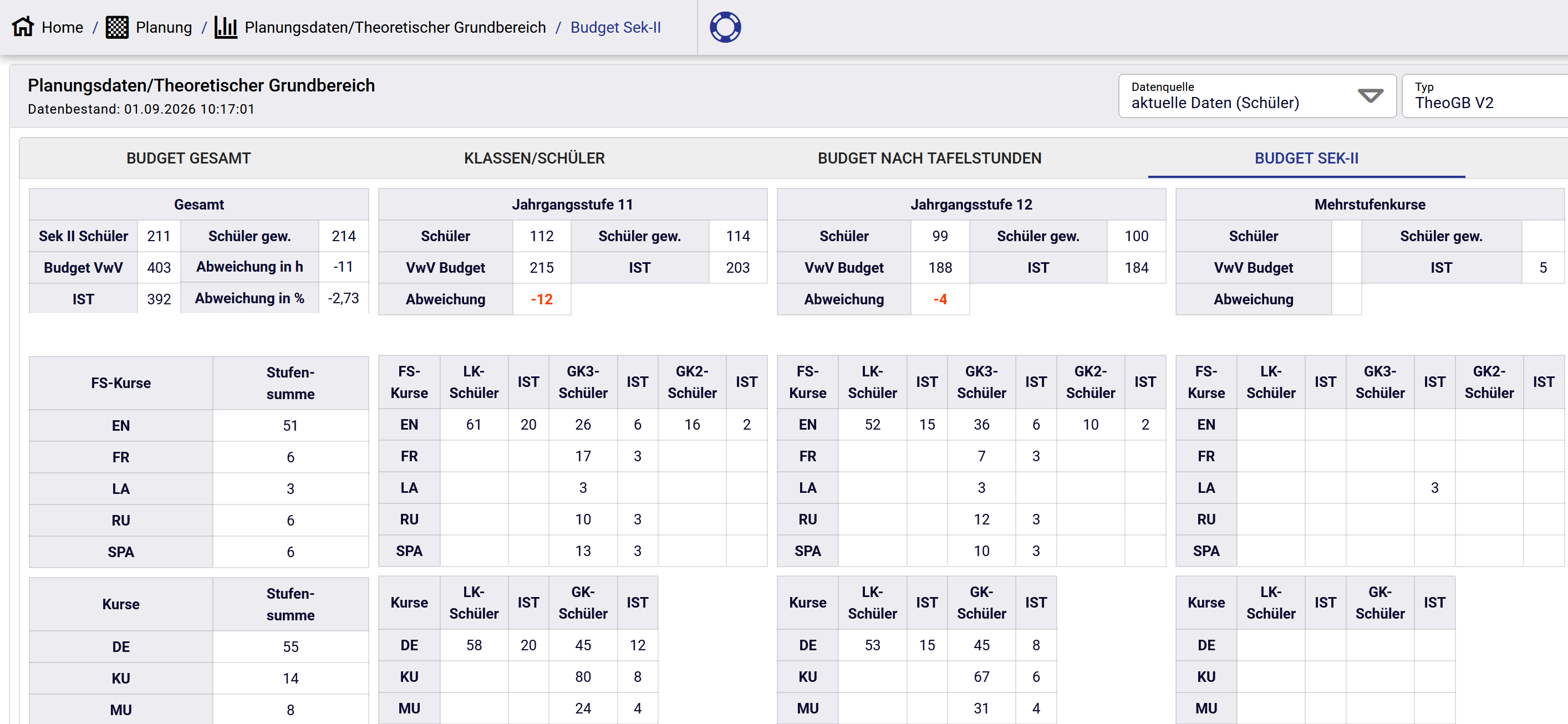Click the Home house icon
Viewport: 1568px width, 724px height.
pos(23,27)
